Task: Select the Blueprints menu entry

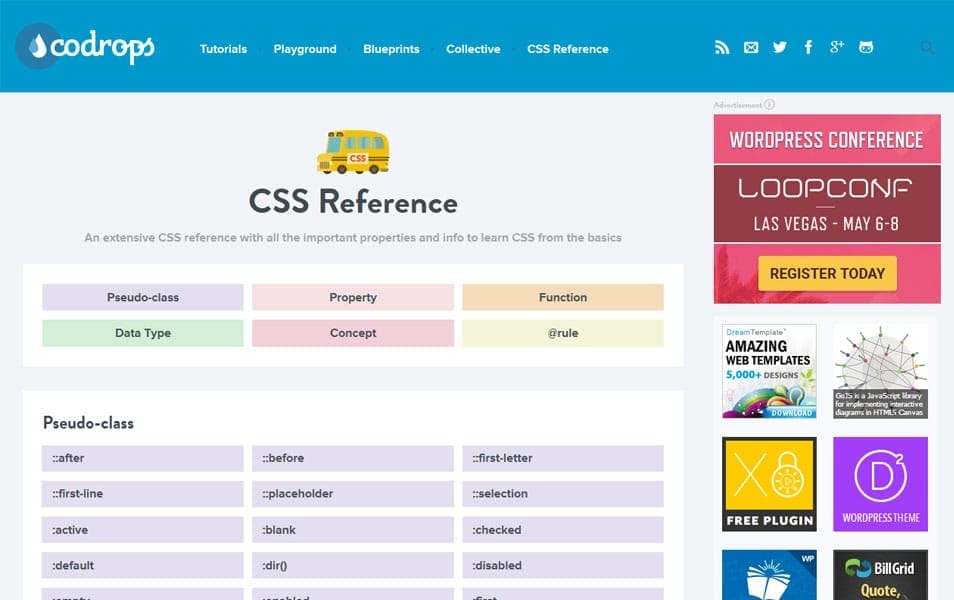Action: (x=391, y=48)
